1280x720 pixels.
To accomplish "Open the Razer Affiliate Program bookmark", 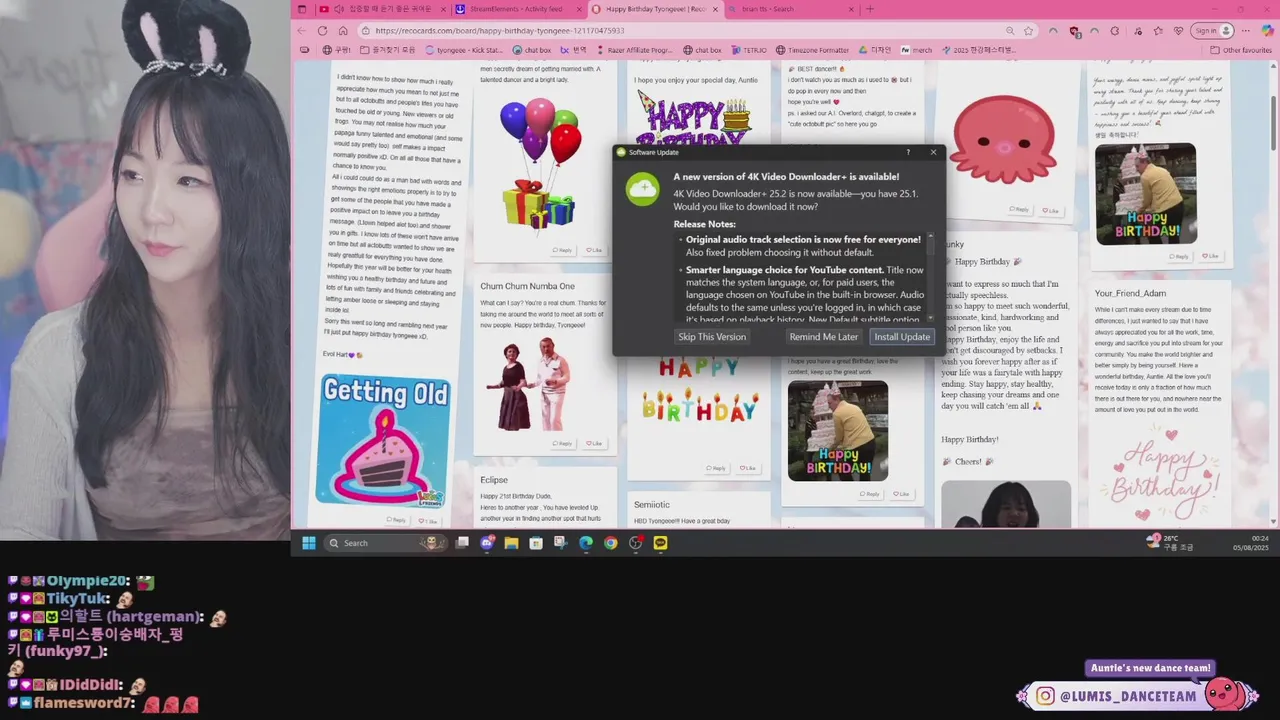I will point(632,50).
